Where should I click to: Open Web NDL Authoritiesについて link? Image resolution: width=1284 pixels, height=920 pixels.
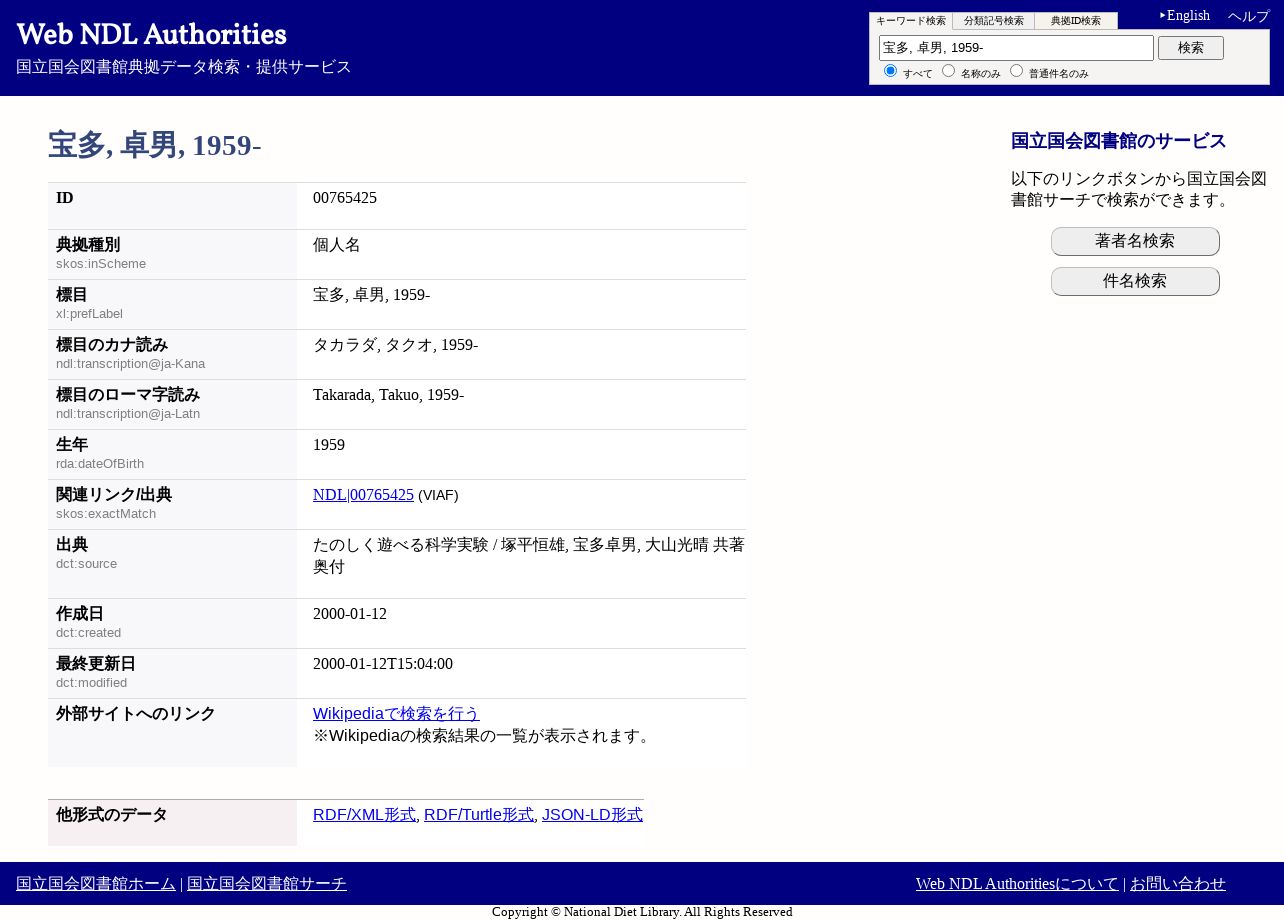(1017, 884)
